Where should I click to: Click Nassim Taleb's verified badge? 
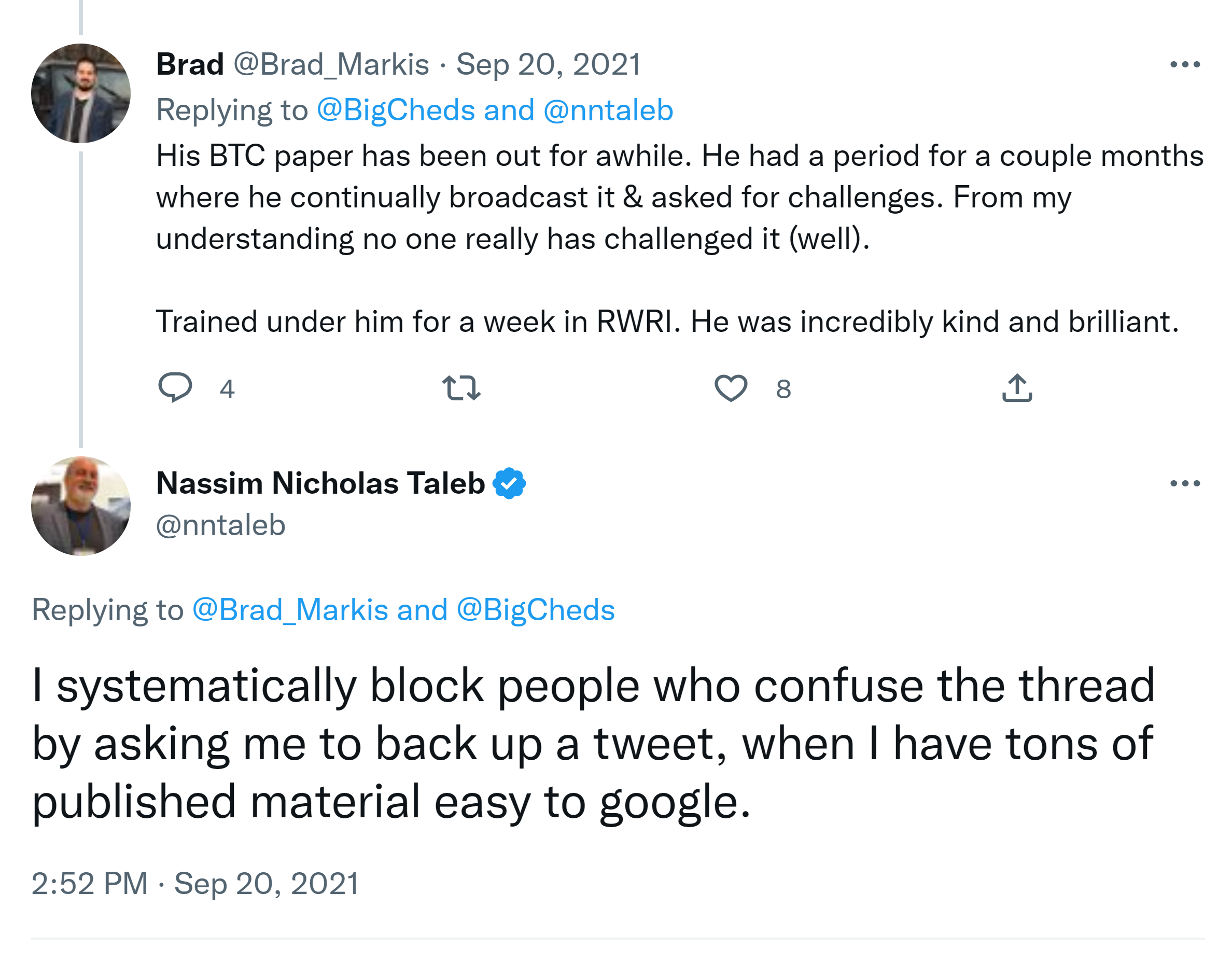coord(509,483)
